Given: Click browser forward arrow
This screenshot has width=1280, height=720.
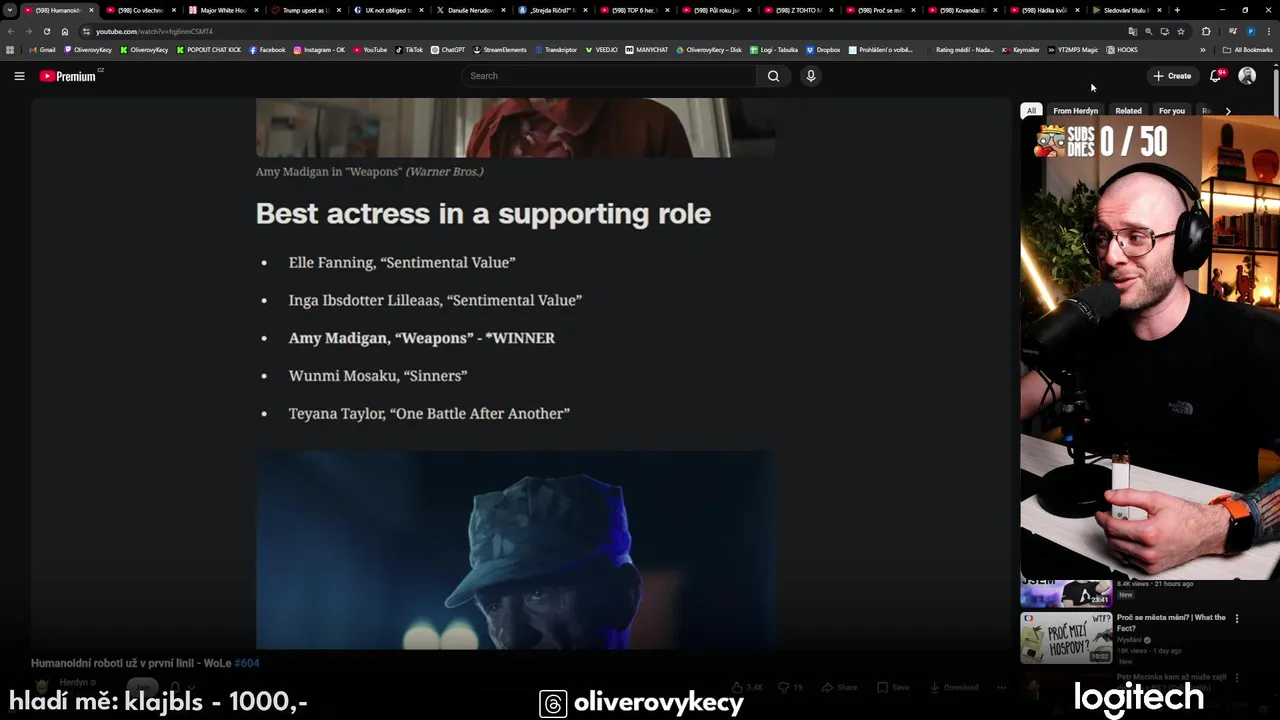Looking at the screenshot, I should tap(29, 31).
